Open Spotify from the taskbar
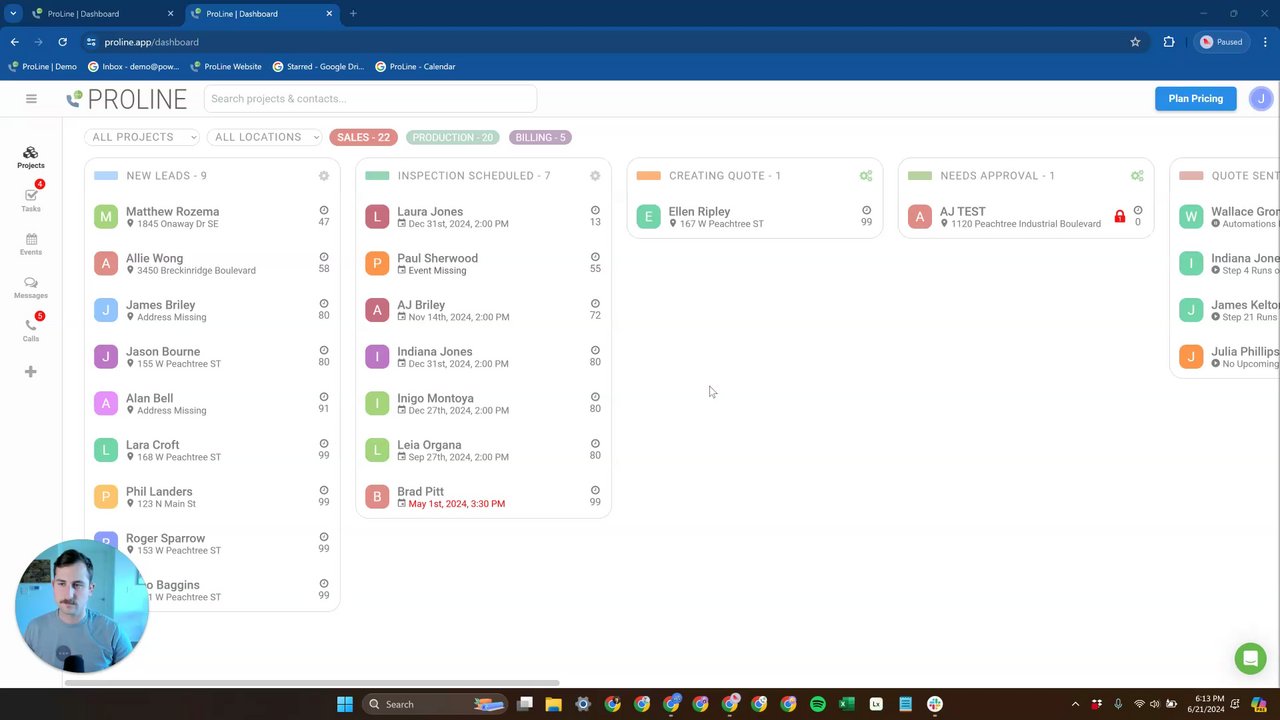This screenshot has width=1280, height=720. pyautogui.click(x=818, y=704)
